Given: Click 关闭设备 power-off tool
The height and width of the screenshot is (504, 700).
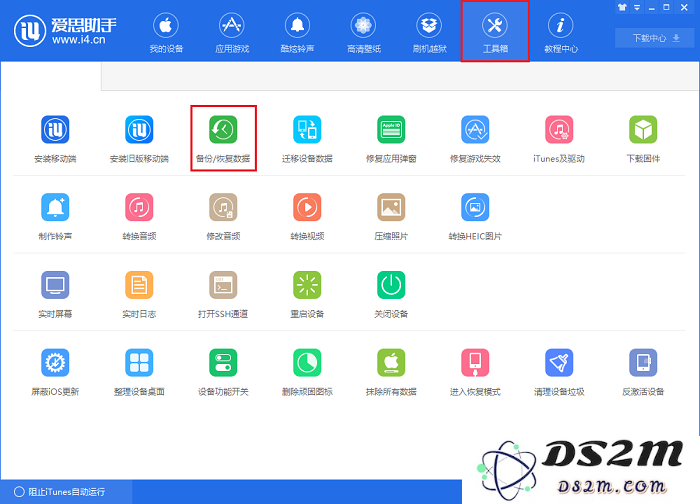Looking at the screenshot, I should 391,294.
